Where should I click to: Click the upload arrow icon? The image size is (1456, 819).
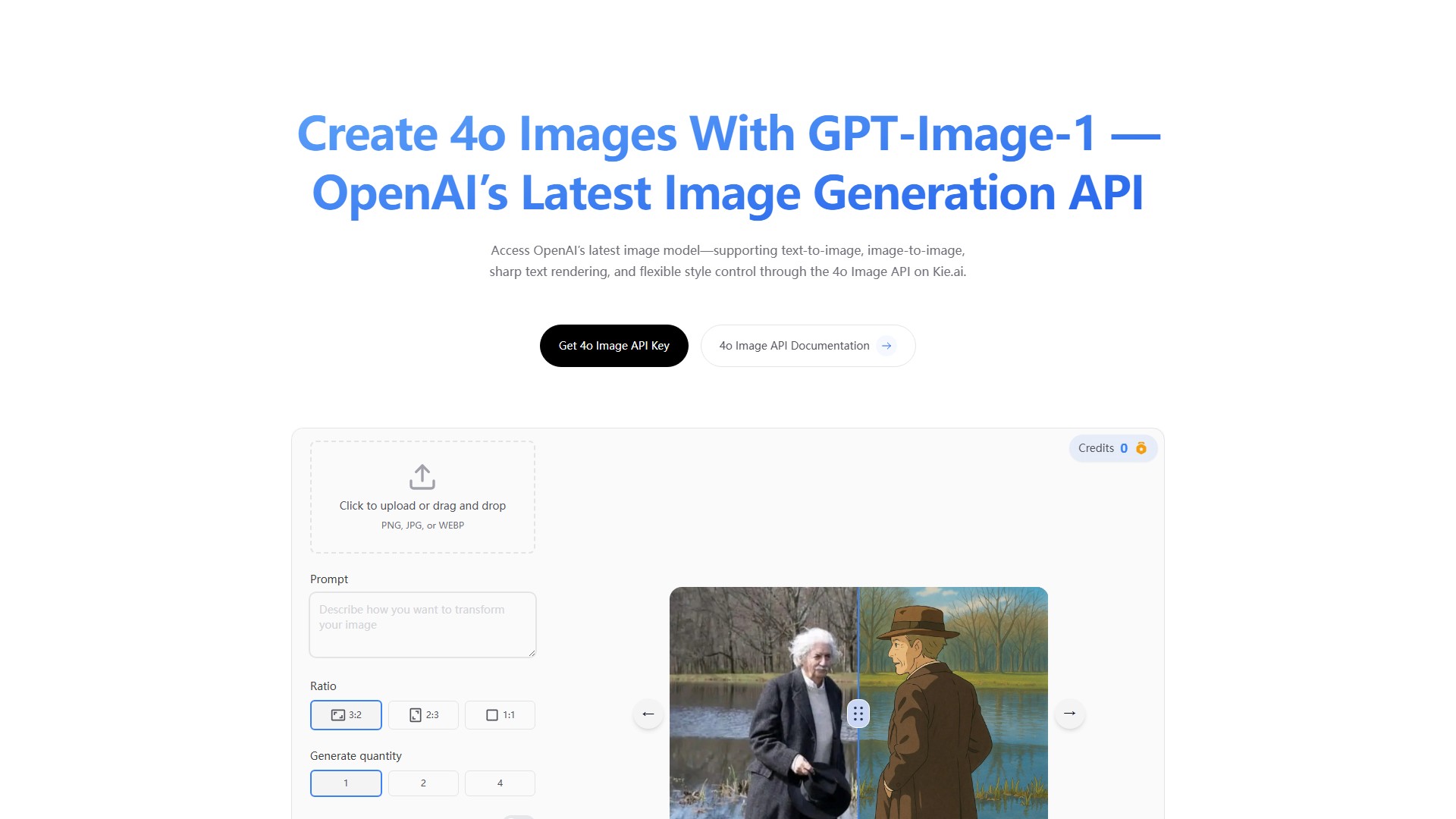click(422, 477)
